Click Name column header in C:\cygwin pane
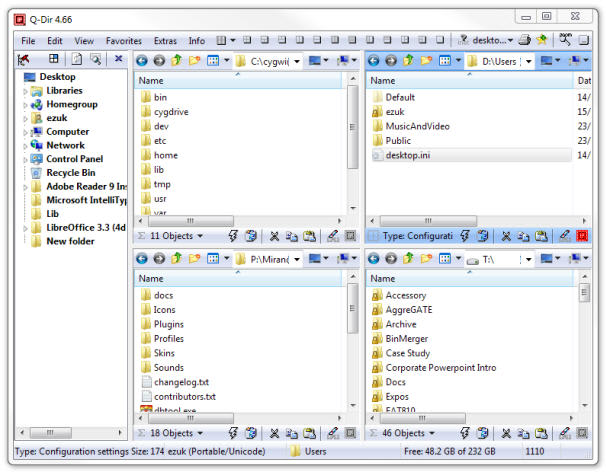 (238, 80)
